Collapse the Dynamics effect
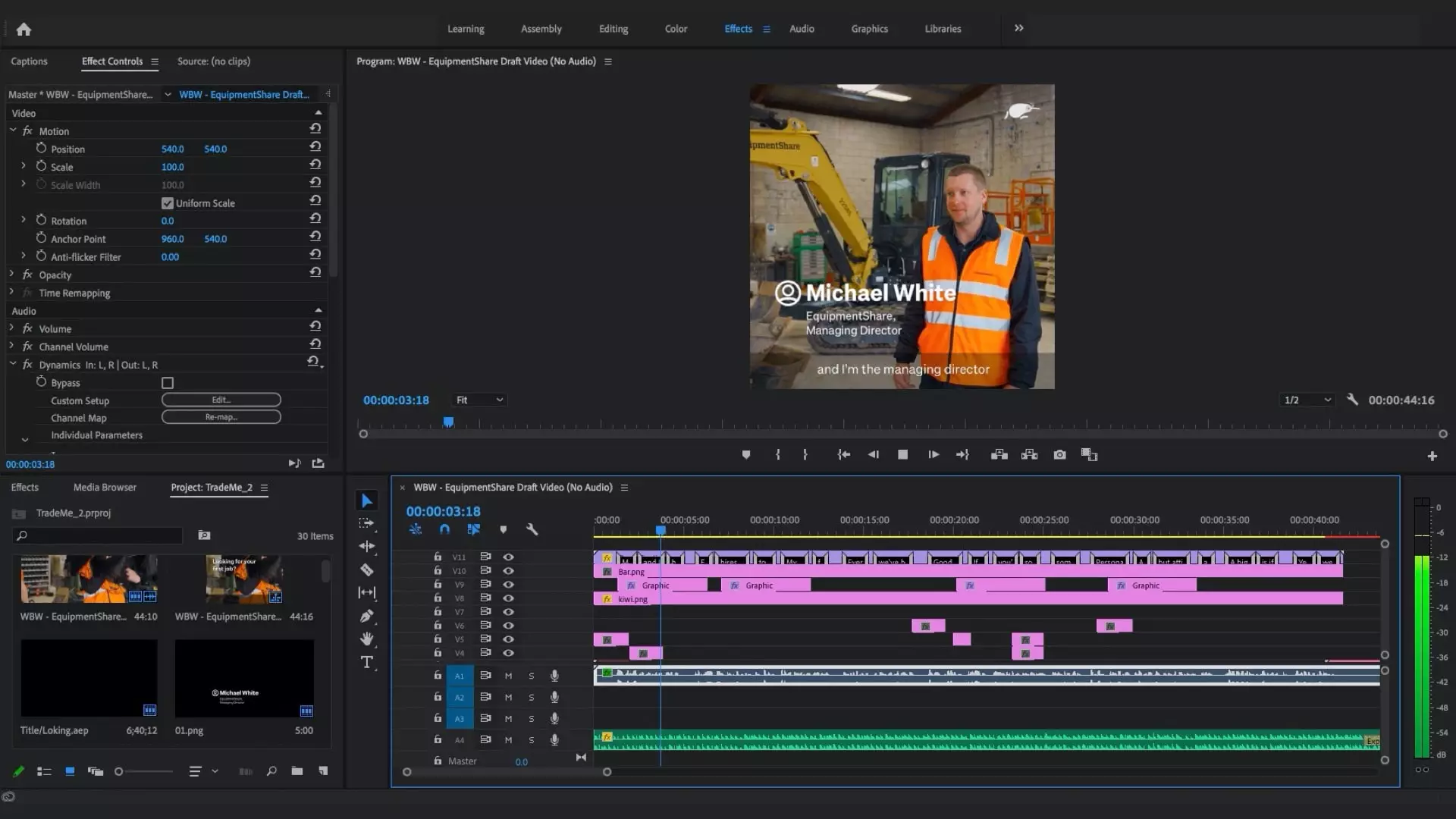1456x819 pixels. click(x=13, y=364)
